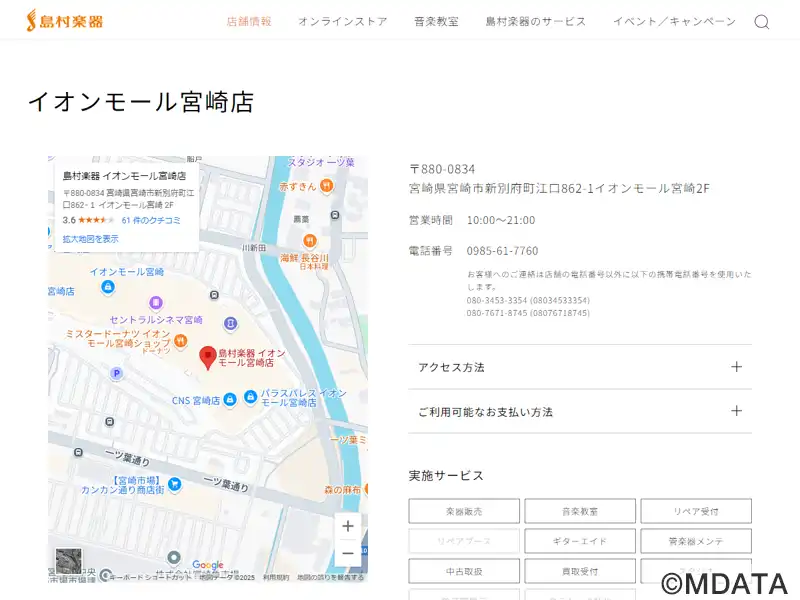Click the bus stop icon beside 霧業 label
The width and height of the screenshot is (800, 600).
tap(335, 215)
